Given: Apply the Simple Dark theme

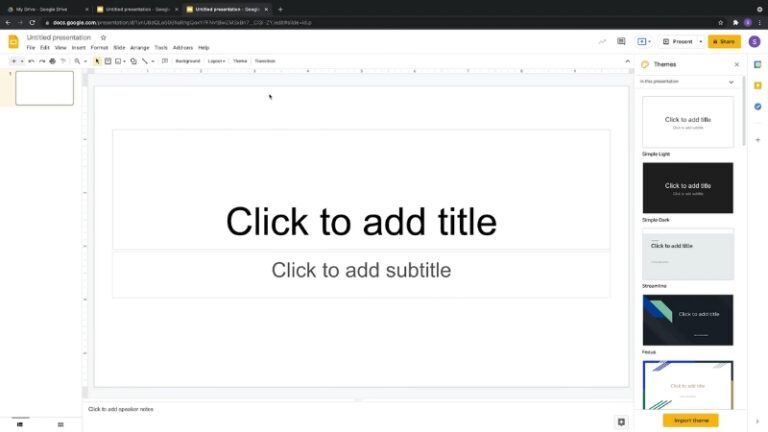Looking at the screenshot, I should pos(687,187).
